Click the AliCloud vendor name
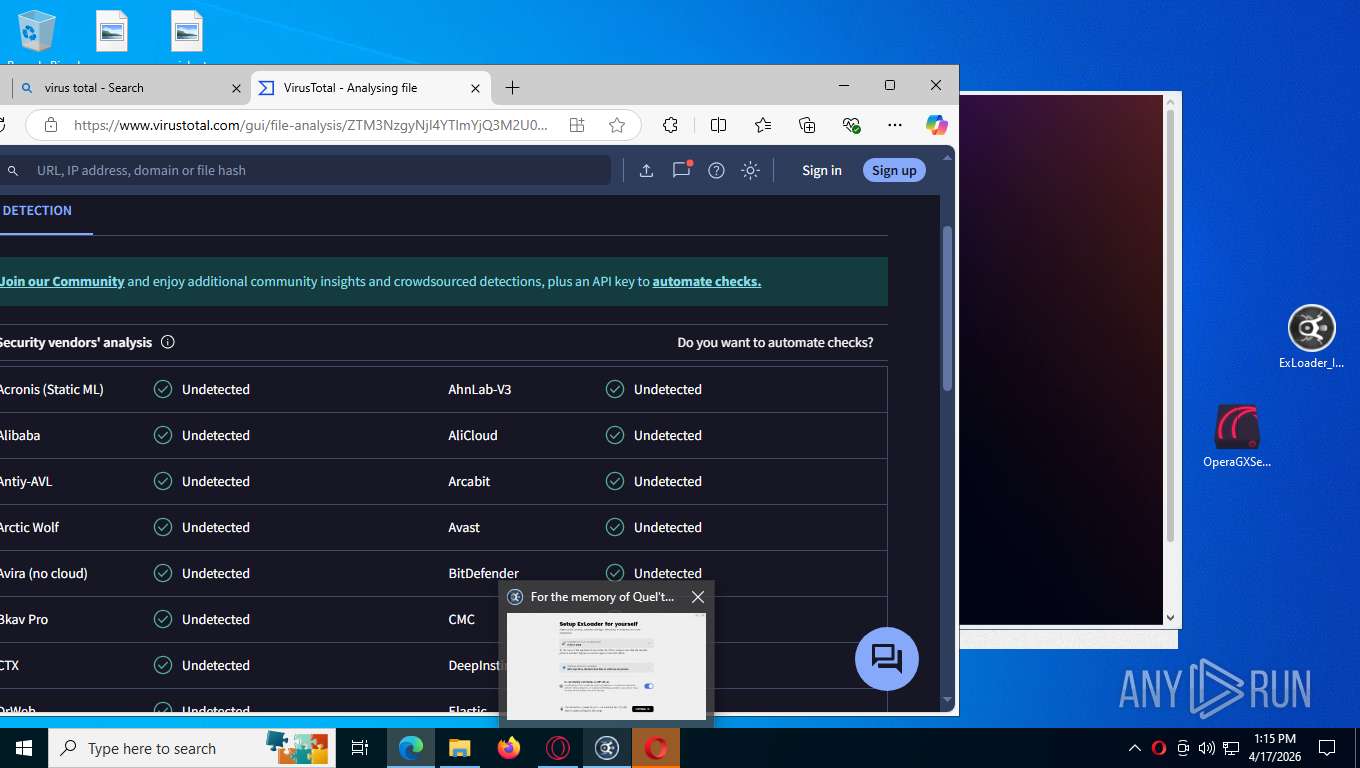The width and height of the screenshot is (1360, 768). pyautogui.click(x=473, y=435)
